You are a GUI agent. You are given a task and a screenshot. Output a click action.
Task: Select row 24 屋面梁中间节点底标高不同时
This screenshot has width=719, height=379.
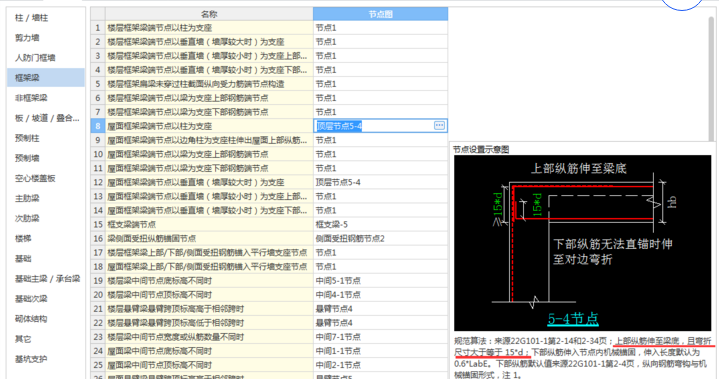[209, 351]
